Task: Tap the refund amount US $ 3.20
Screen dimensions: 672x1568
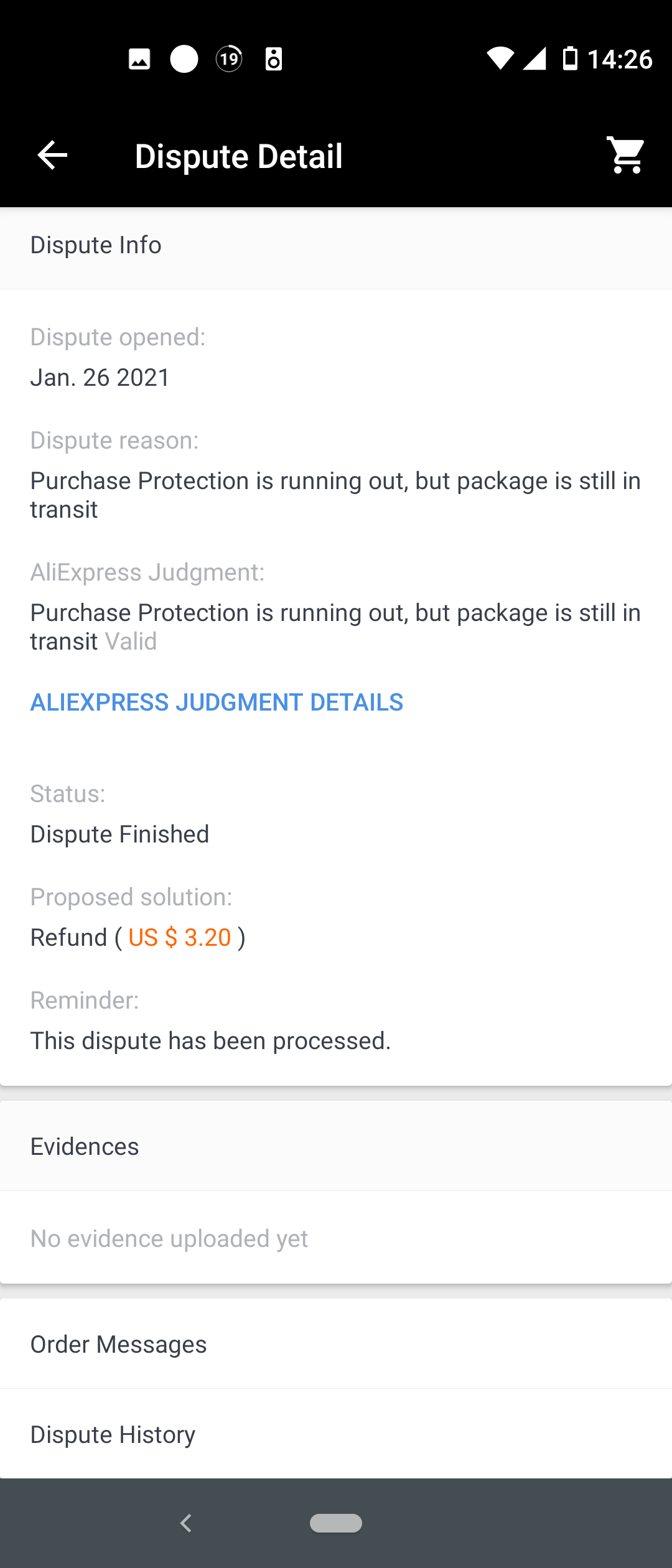Action: (x=180, y=938)
